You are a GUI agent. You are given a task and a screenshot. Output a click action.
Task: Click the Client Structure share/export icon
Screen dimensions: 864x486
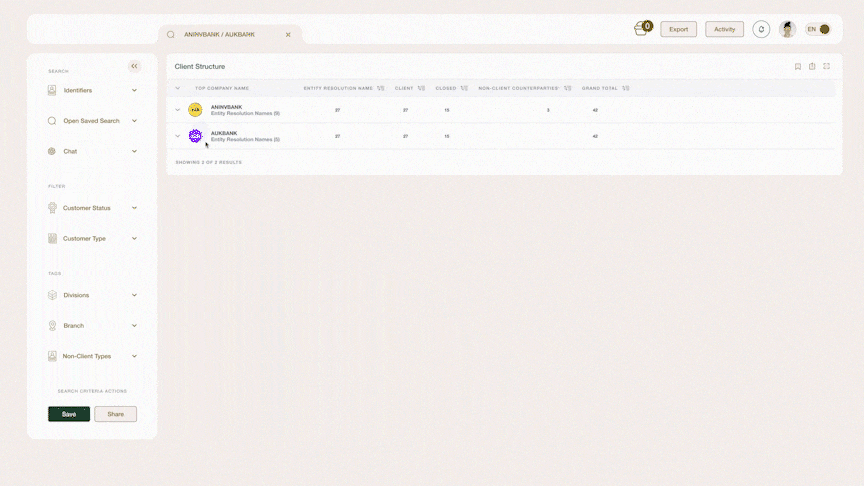click(x=812, y=66)
